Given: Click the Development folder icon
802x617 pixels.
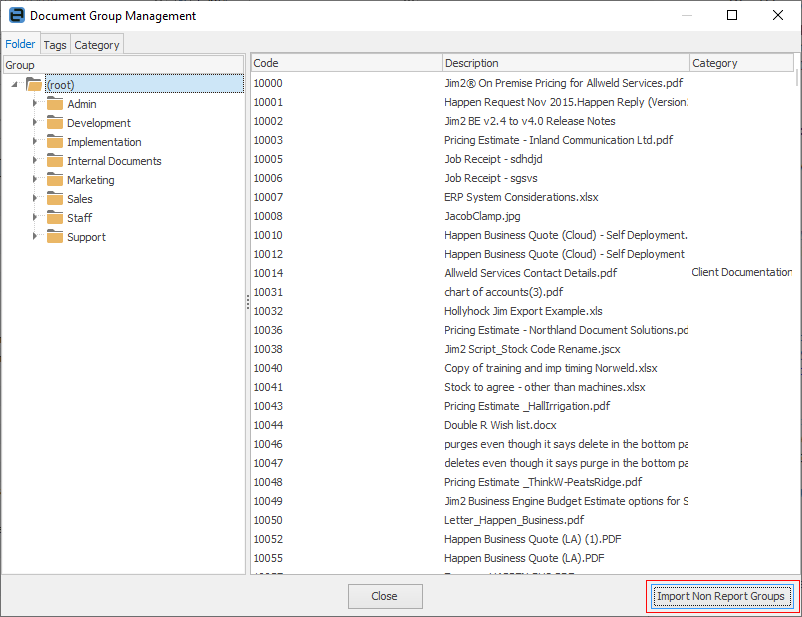Looking at the screenshot, I should click(54, 123).
